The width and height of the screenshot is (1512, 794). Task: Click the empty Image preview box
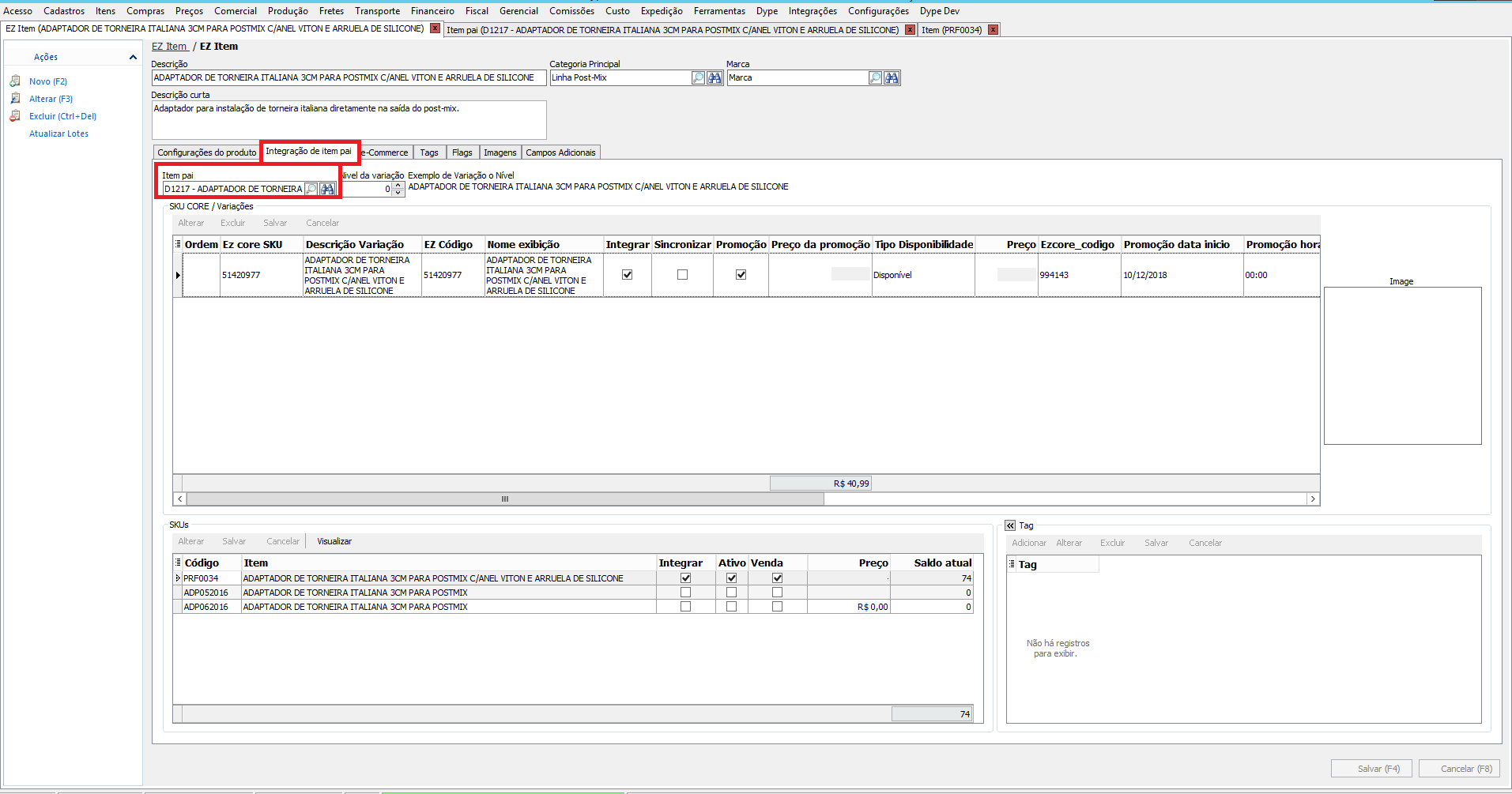(x=1402, y=366)
